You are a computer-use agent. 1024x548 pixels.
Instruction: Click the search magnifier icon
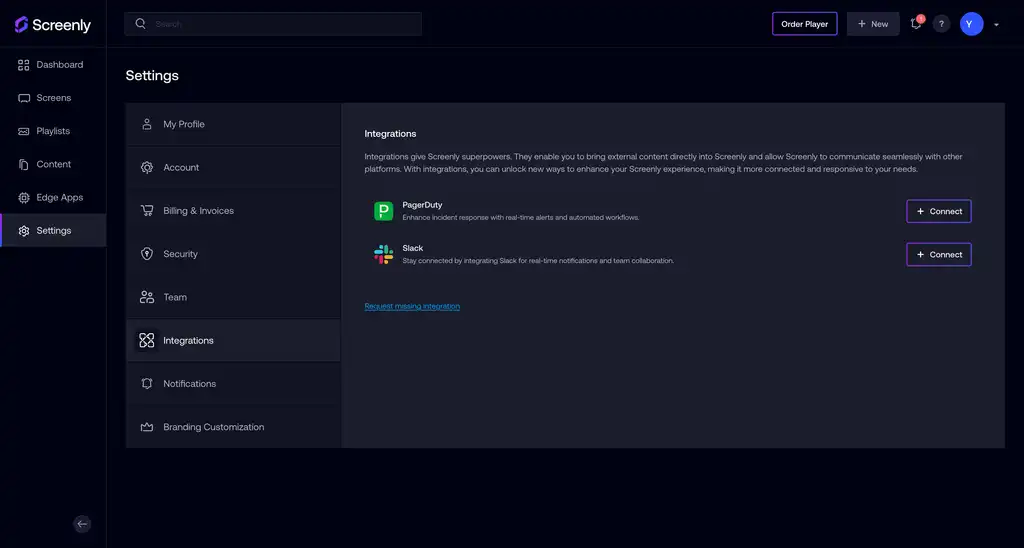click(x=140, y=24)
